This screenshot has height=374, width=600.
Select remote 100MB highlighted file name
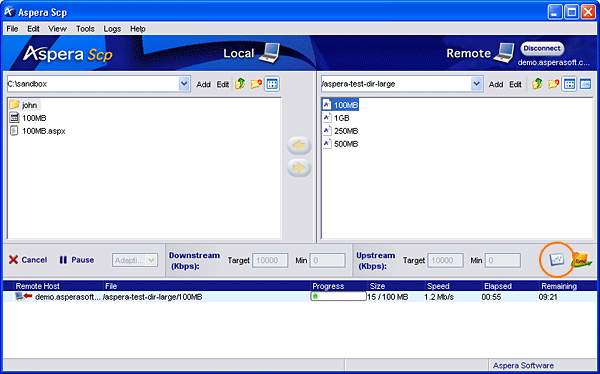pos(346,105)
